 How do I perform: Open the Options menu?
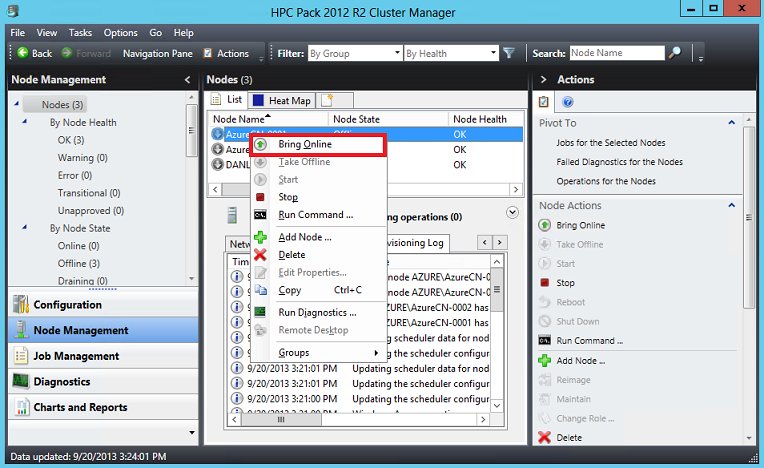click(x=120, y=33)
